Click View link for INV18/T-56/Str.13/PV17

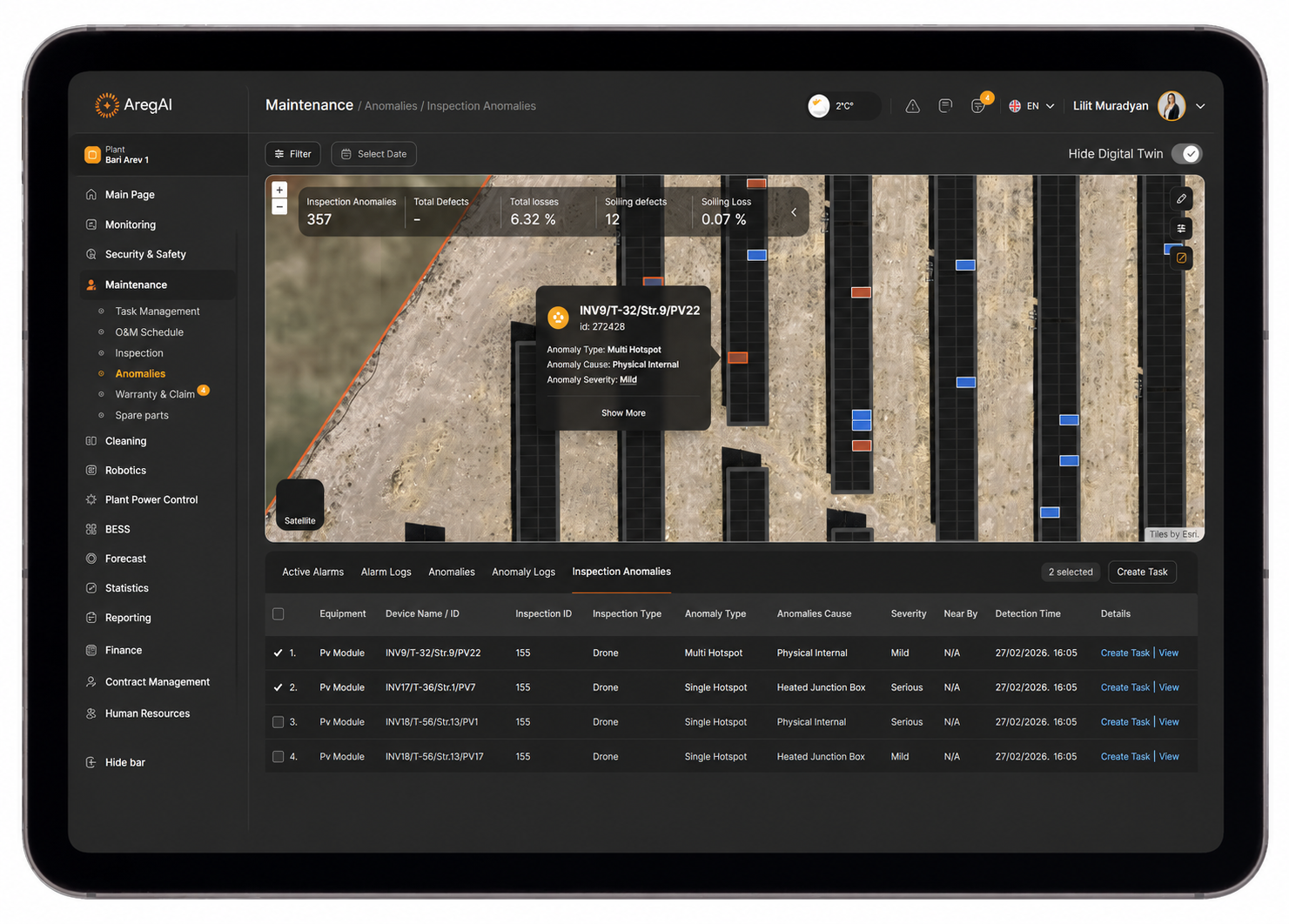pyautogui.click(x=1169, y=757)
